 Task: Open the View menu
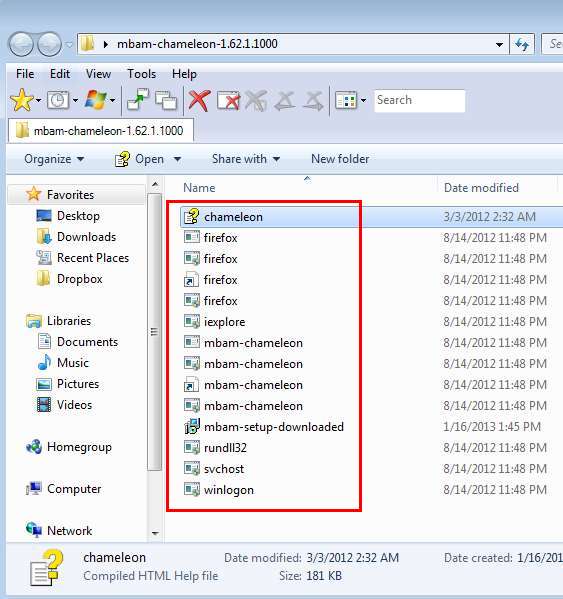click(98, 73)
